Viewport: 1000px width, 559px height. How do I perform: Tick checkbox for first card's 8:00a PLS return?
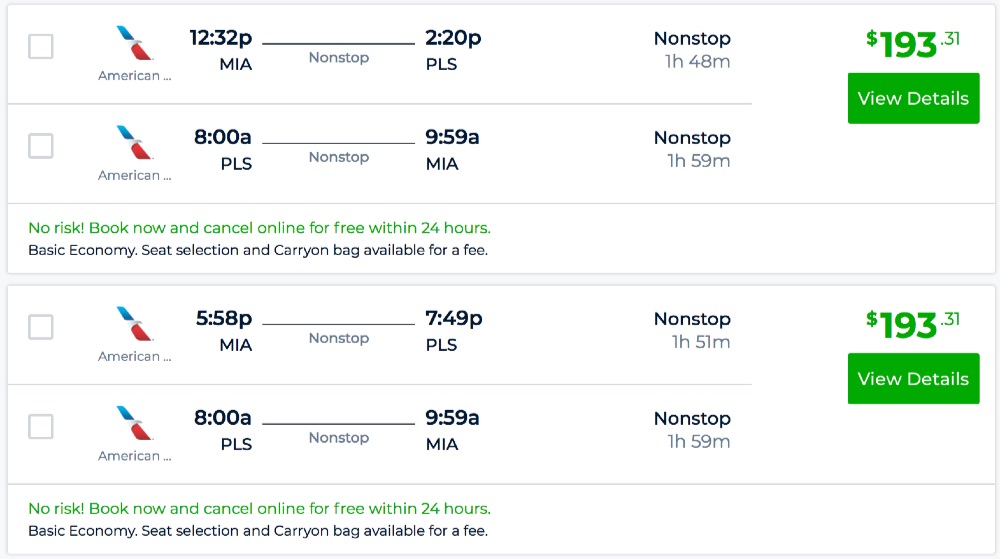pyautogui.click(x=41, y=146)
